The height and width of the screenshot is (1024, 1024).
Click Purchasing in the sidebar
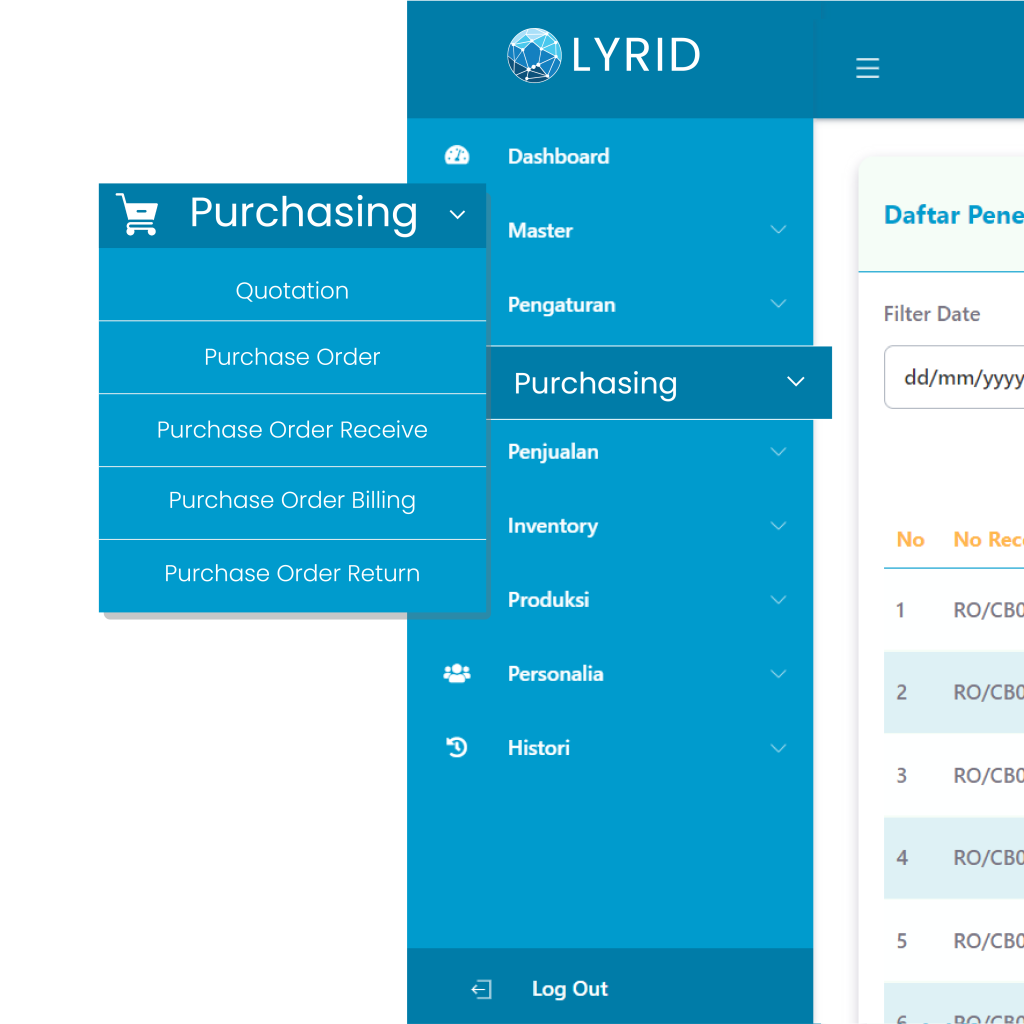(x=659, y=383)
